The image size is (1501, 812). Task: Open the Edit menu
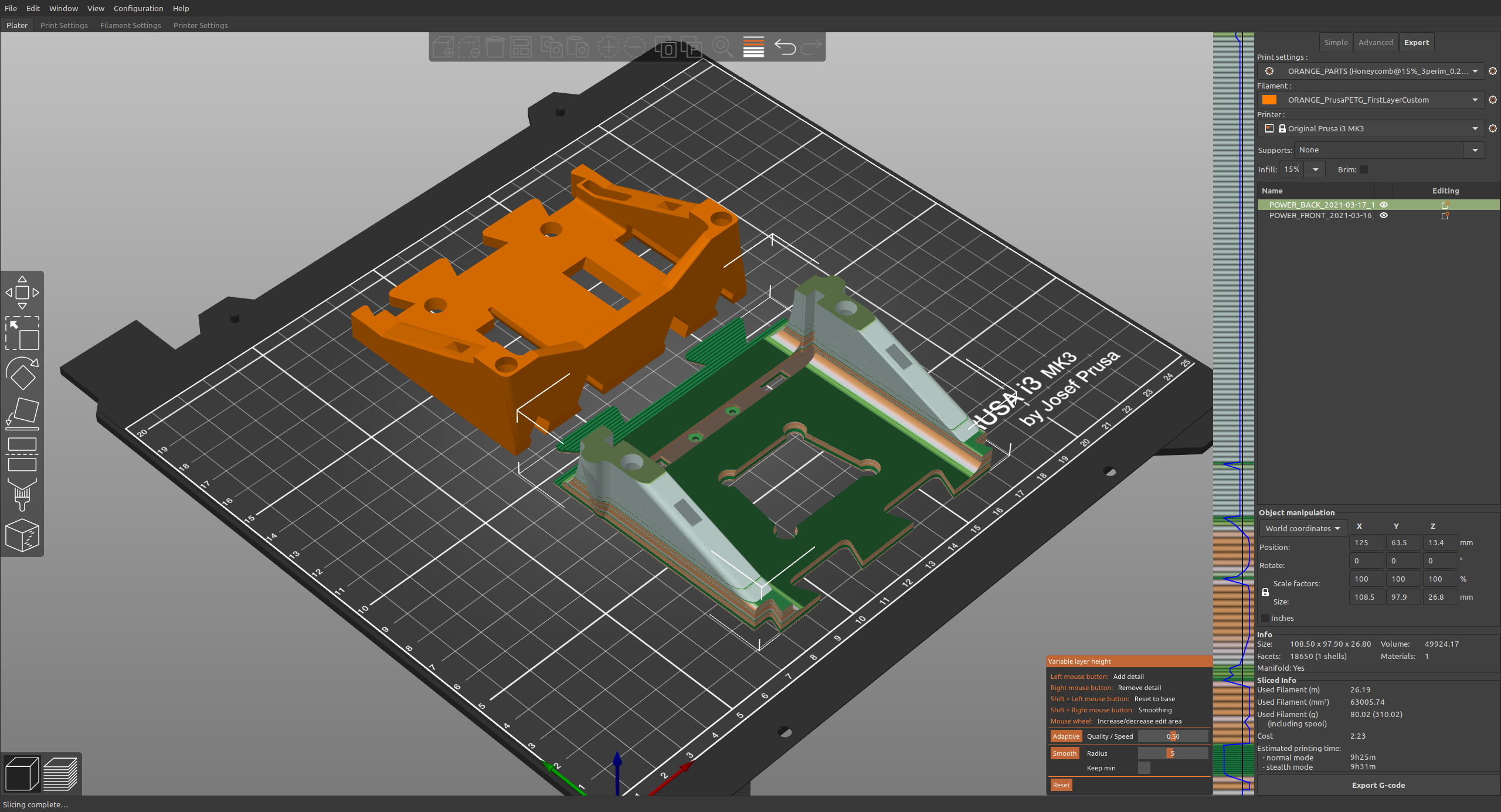[33, 8]
